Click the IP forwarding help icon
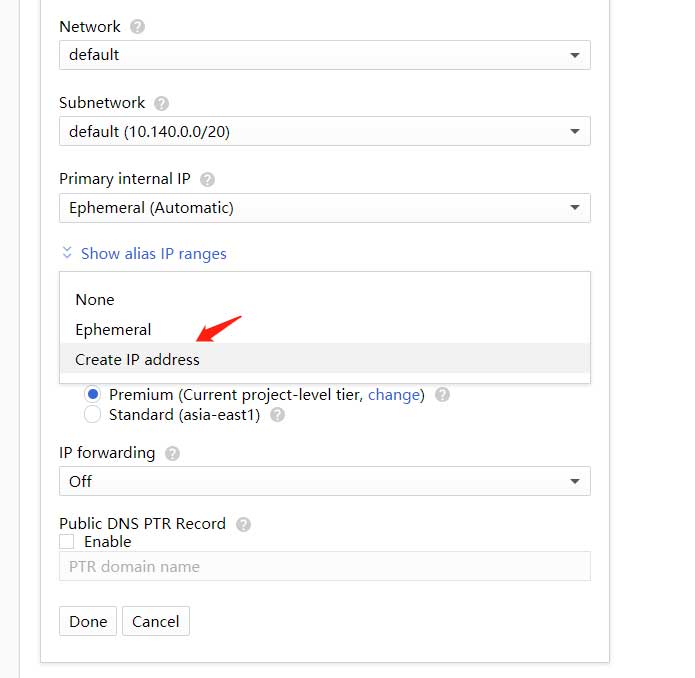Image resolution: width=695 pixels, height=678 pixels. [x=172, y=453]
